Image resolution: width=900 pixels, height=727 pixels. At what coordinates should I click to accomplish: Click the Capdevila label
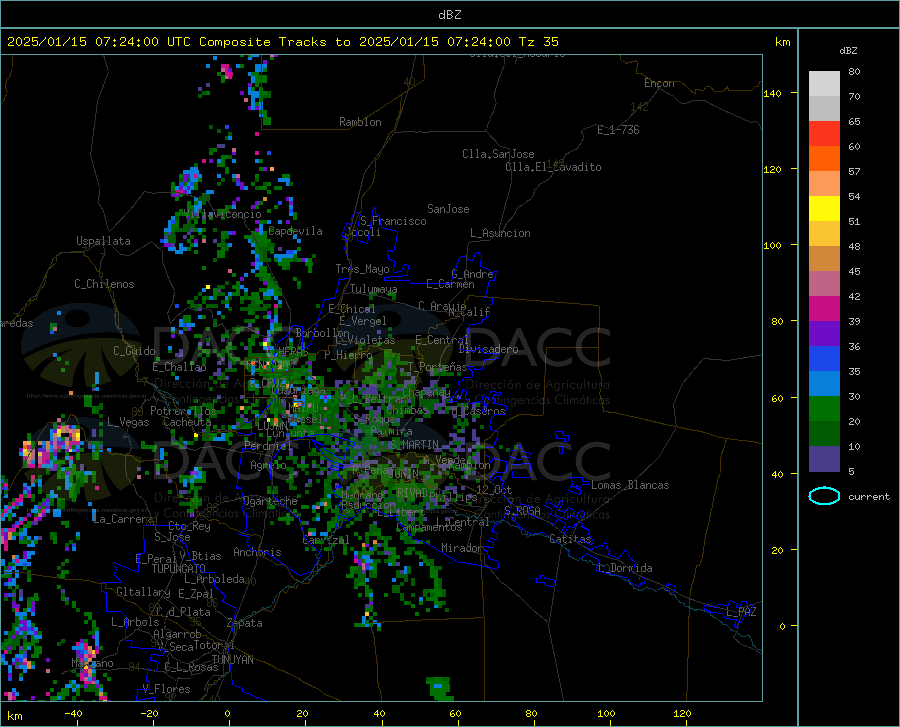tap(295, 231)
